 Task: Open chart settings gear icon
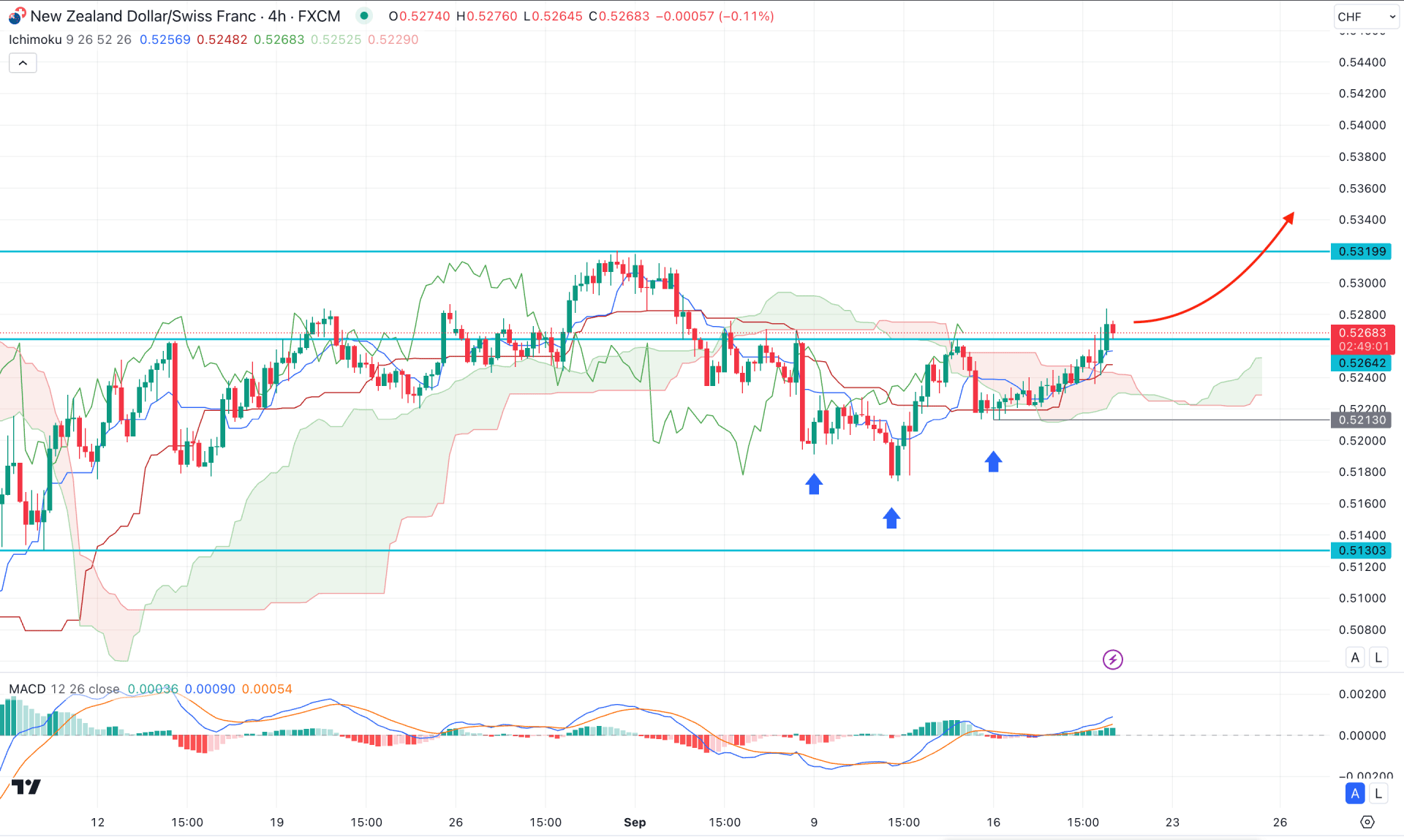click(x=1367, y=822)
